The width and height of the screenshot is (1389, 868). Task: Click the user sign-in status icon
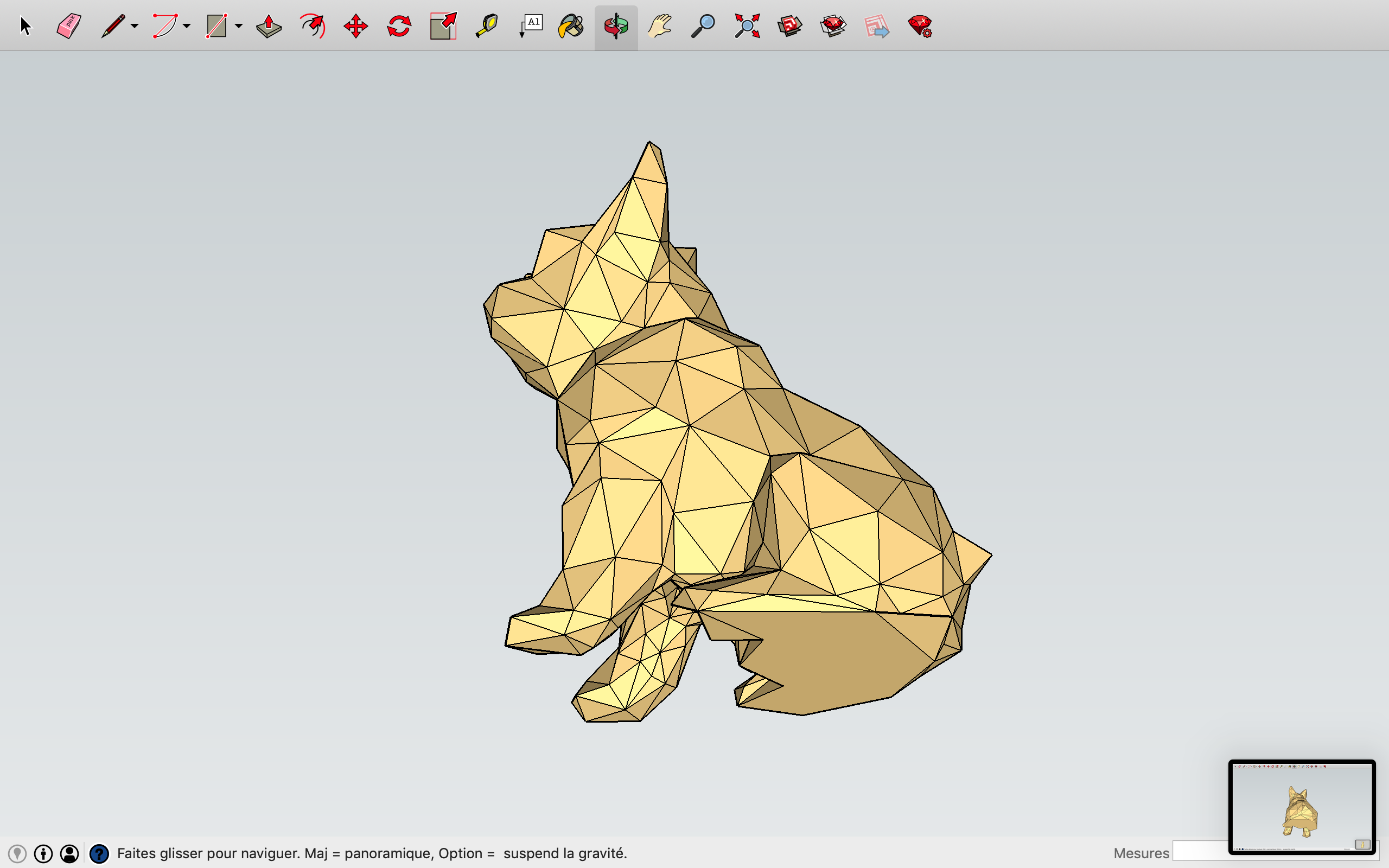pos(69,854)
